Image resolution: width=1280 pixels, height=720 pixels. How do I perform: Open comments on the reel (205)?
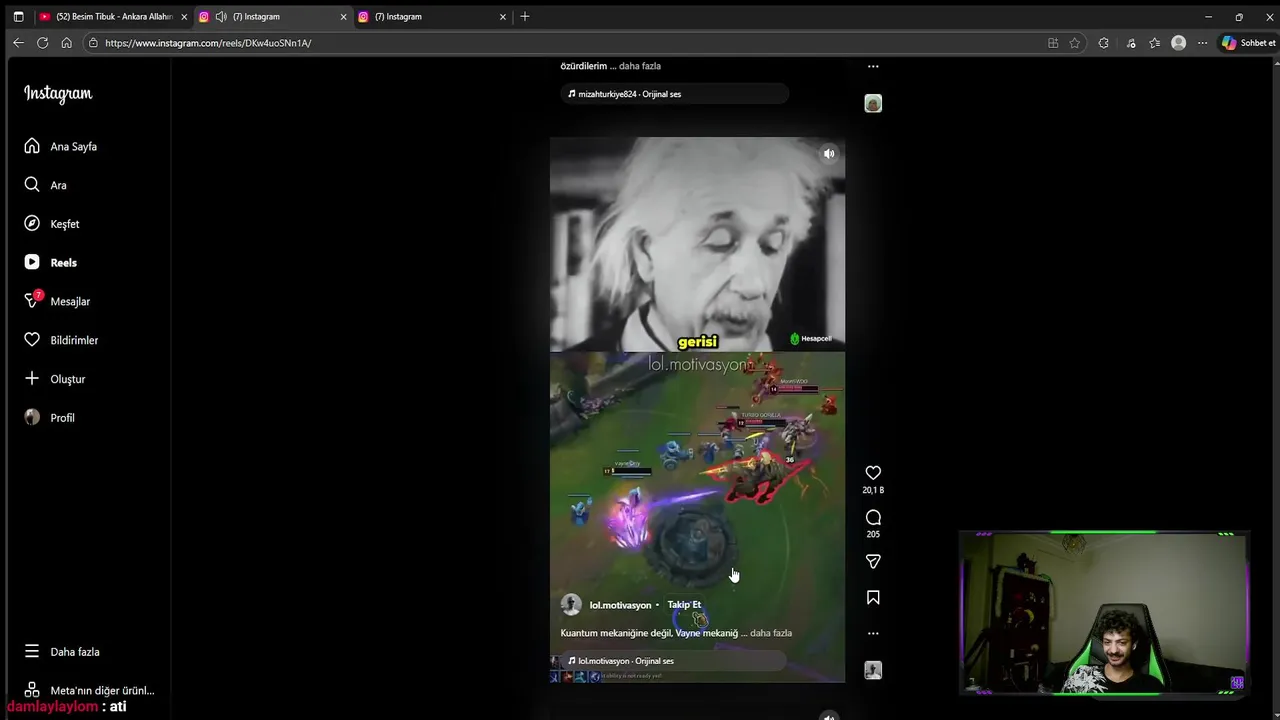coord(873,517)
